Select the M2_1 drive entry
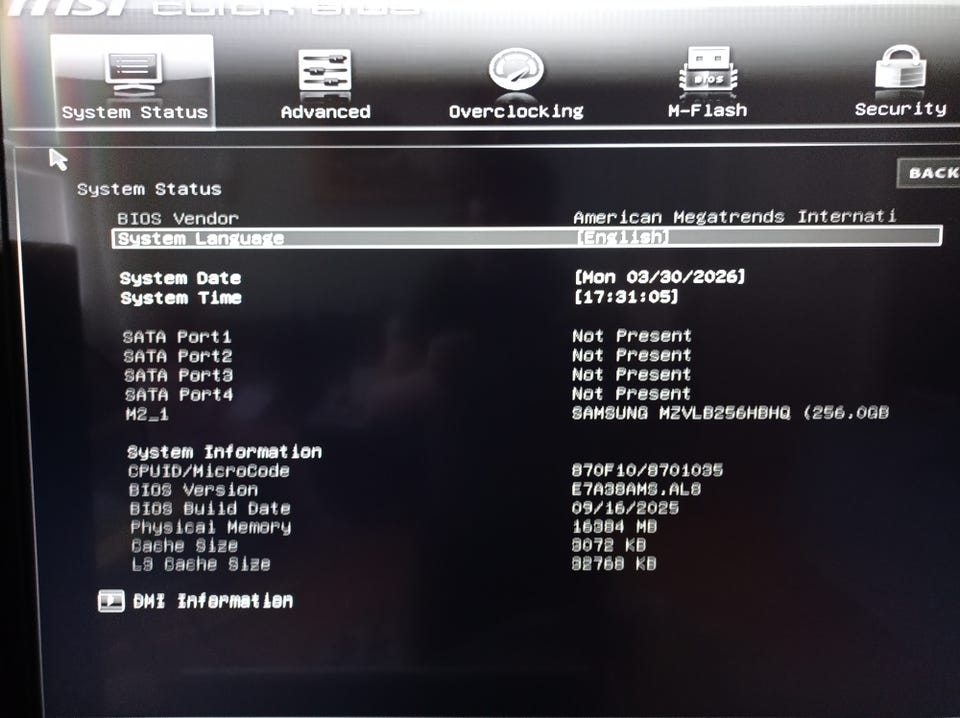960x718 pixels. [147, 414]
